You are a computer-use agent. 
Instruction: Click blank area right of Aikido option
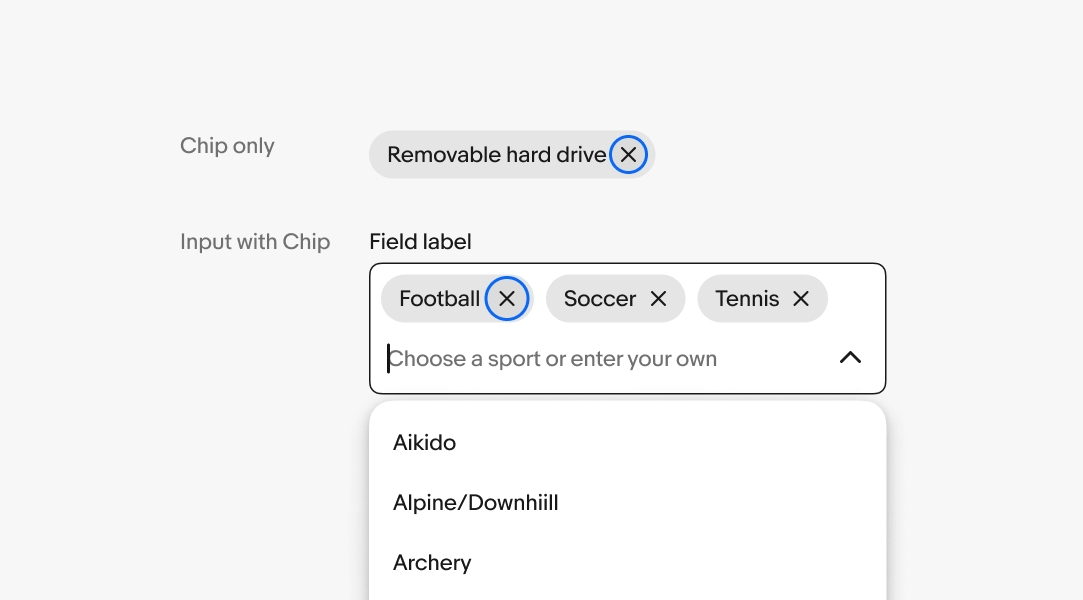coord(700,443)
